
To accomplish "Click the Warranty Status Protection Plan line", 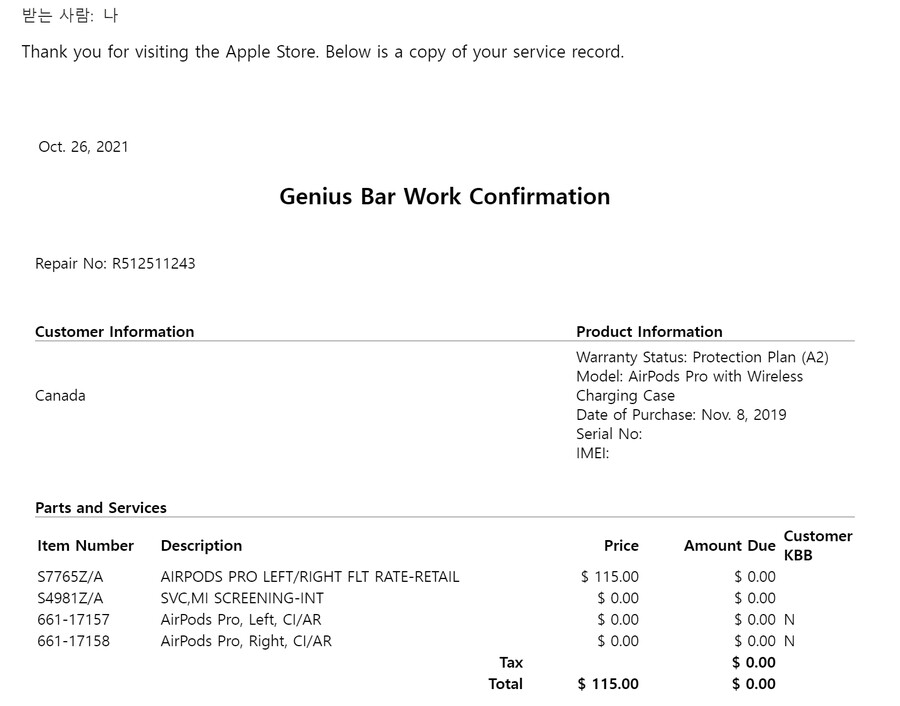I will pyautogui.click(x=702, y=357).
